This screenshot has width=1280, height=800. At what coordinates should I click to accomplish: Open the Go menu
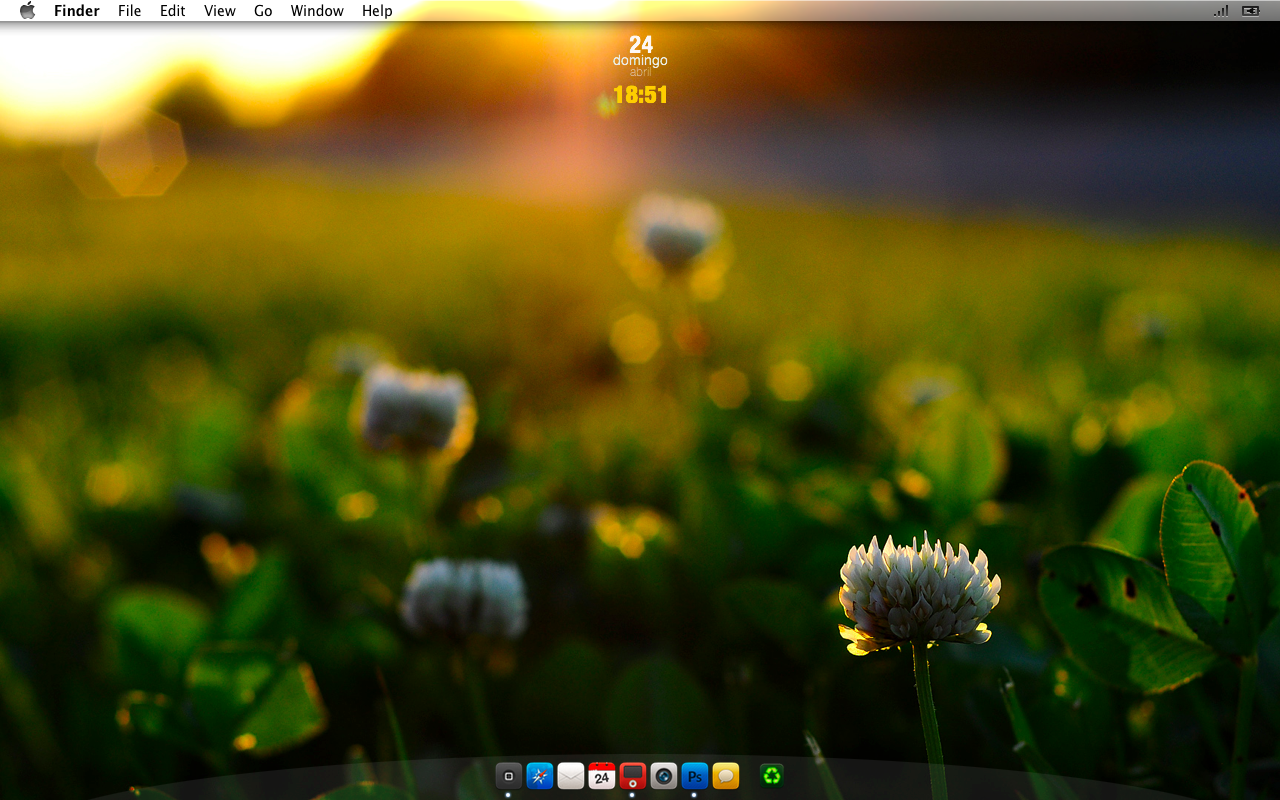263,11
